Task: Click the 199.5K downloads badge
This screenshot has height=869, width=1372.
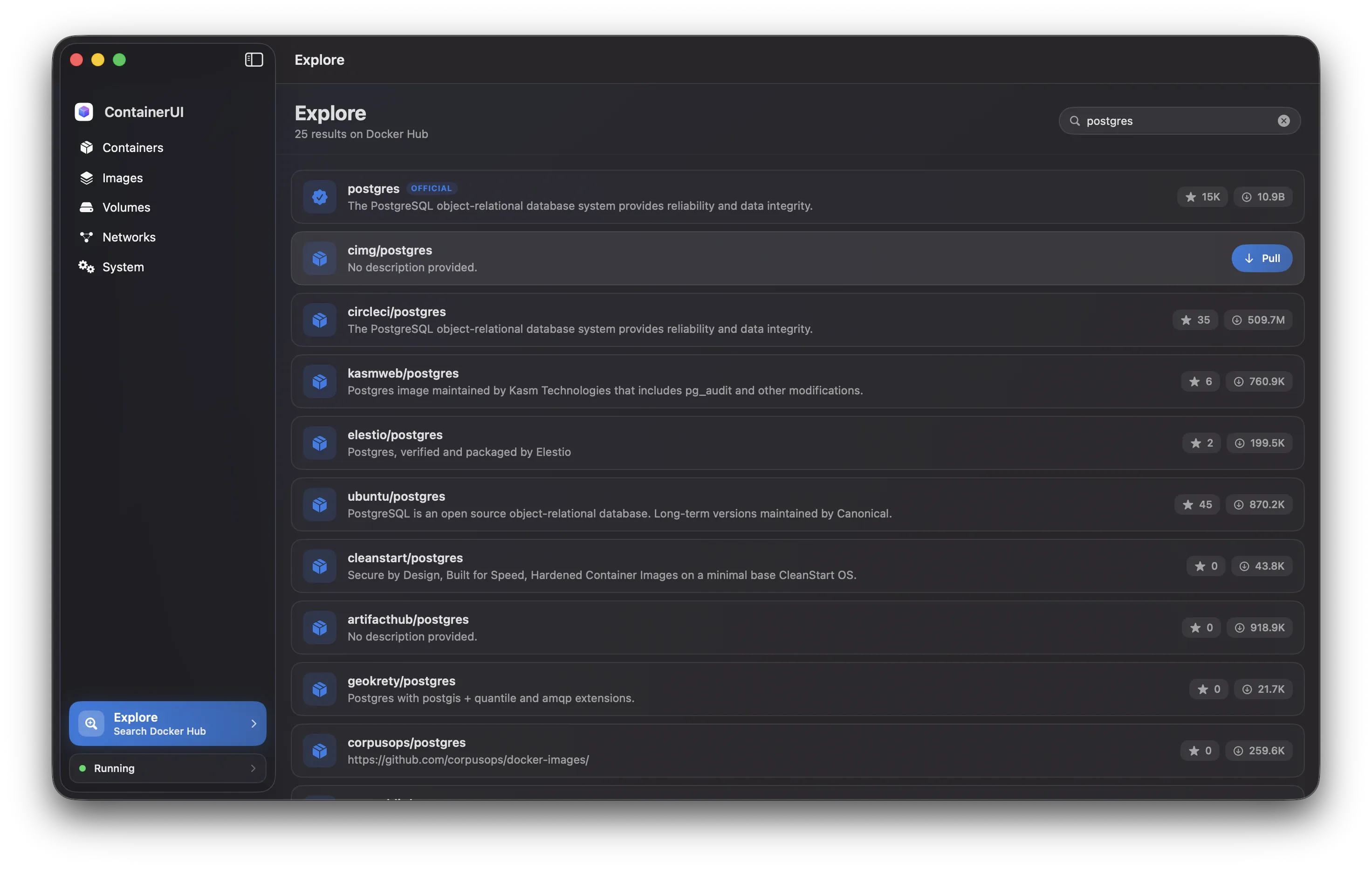Action: tap(1259, 443)
